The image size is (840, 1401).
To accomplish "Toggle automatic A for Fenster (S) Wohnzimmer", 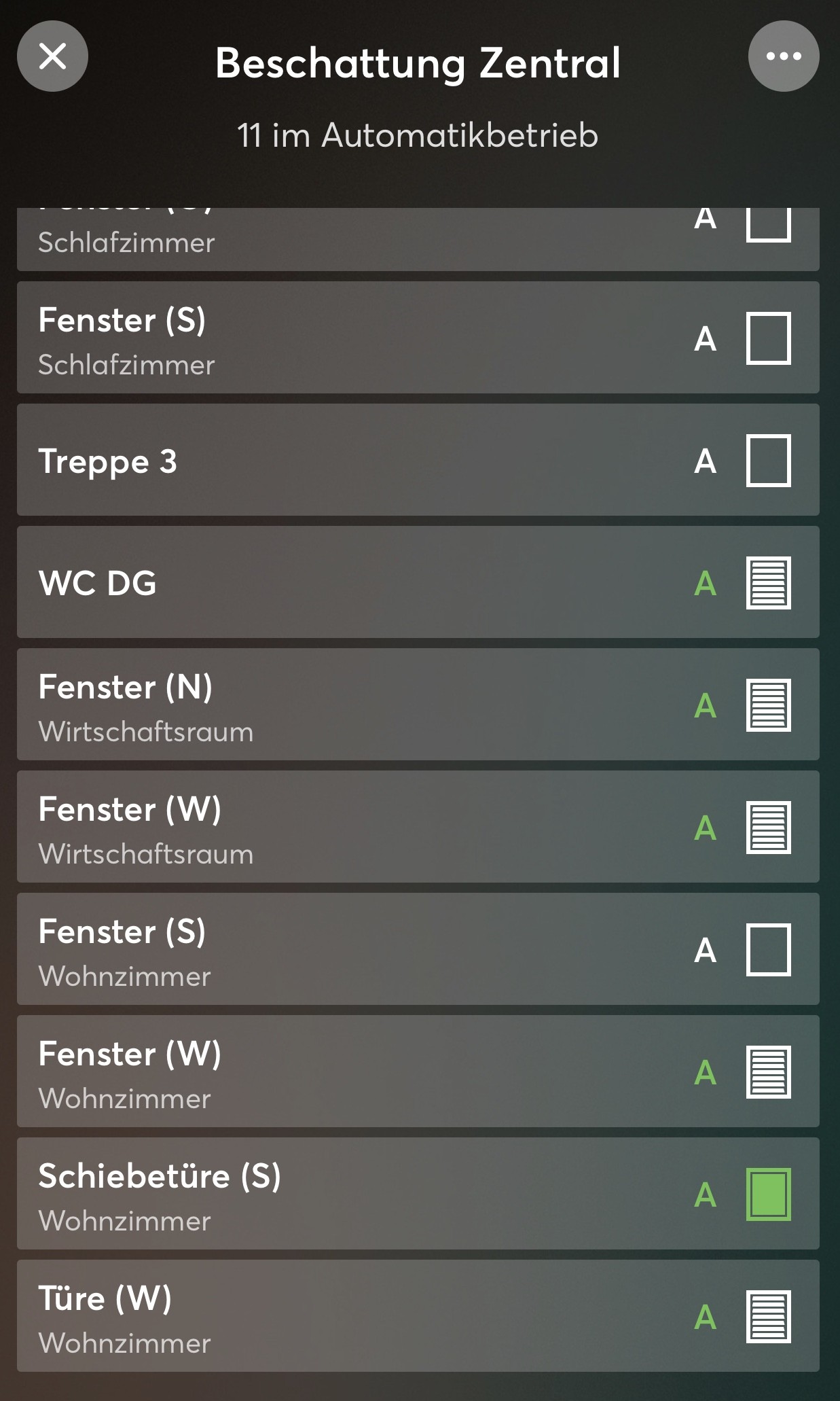I will (706, 951).
